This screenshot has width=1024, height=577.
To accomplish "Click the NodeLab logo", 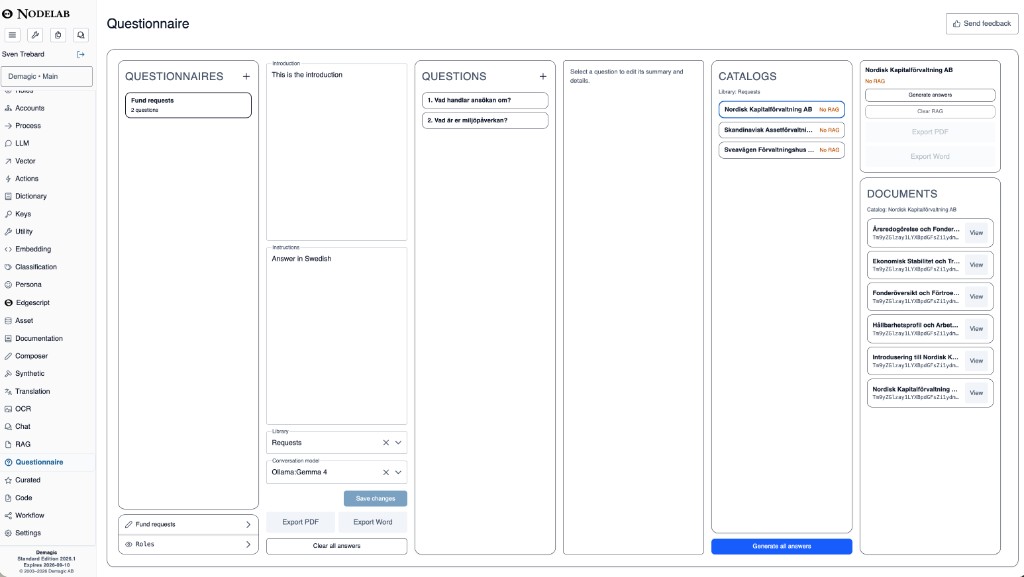I will 36,13.
